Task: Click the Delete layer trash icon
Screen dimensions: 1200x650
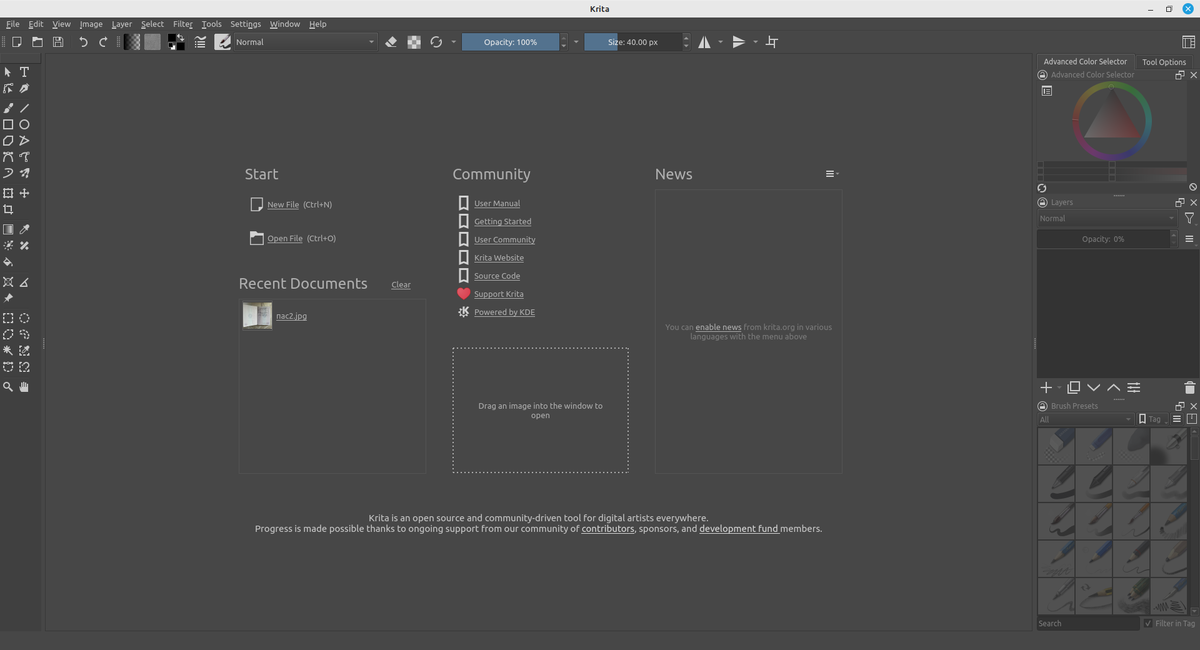Action: (1189, 387)
